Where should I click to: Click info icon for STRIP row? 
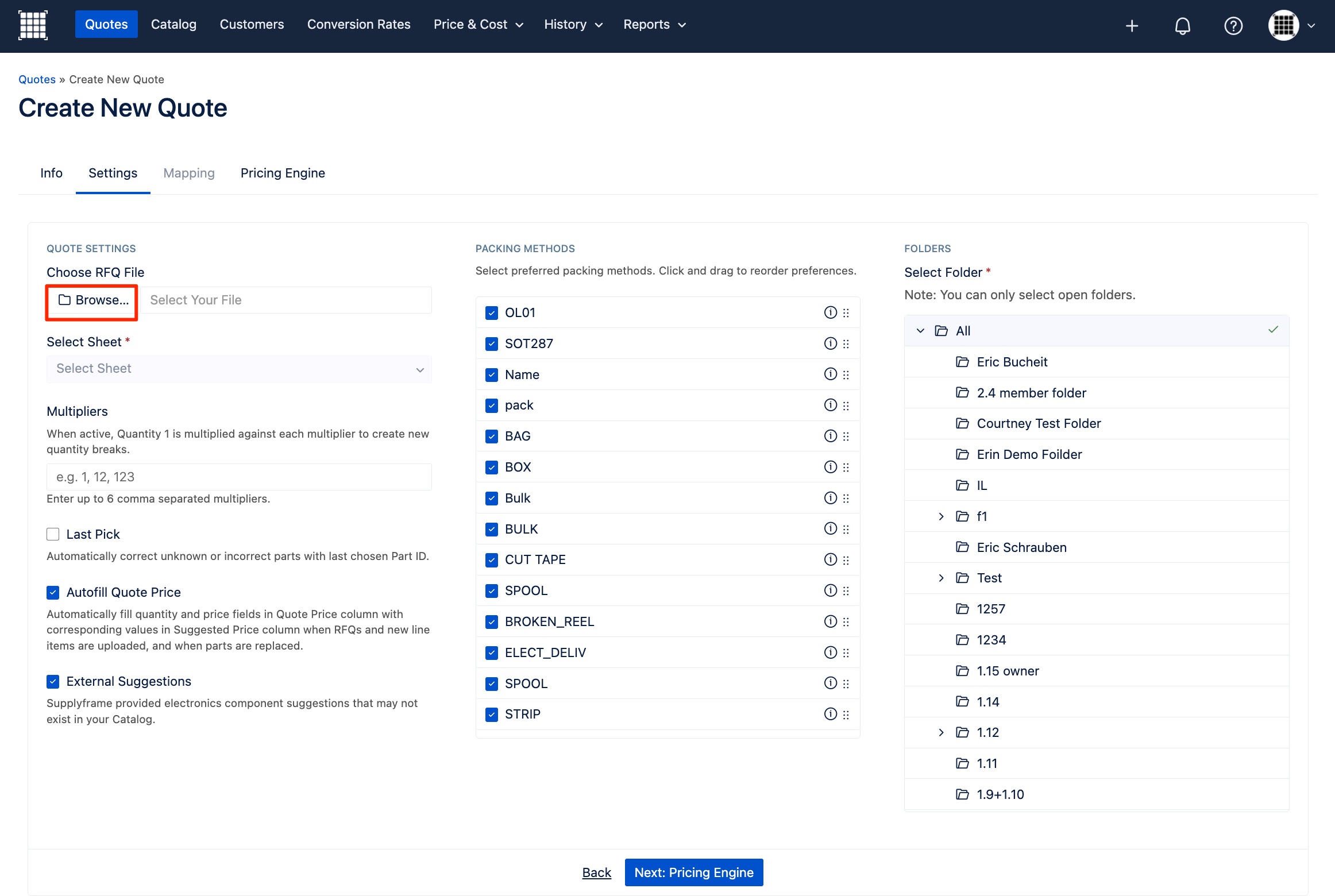coord(830,714)
